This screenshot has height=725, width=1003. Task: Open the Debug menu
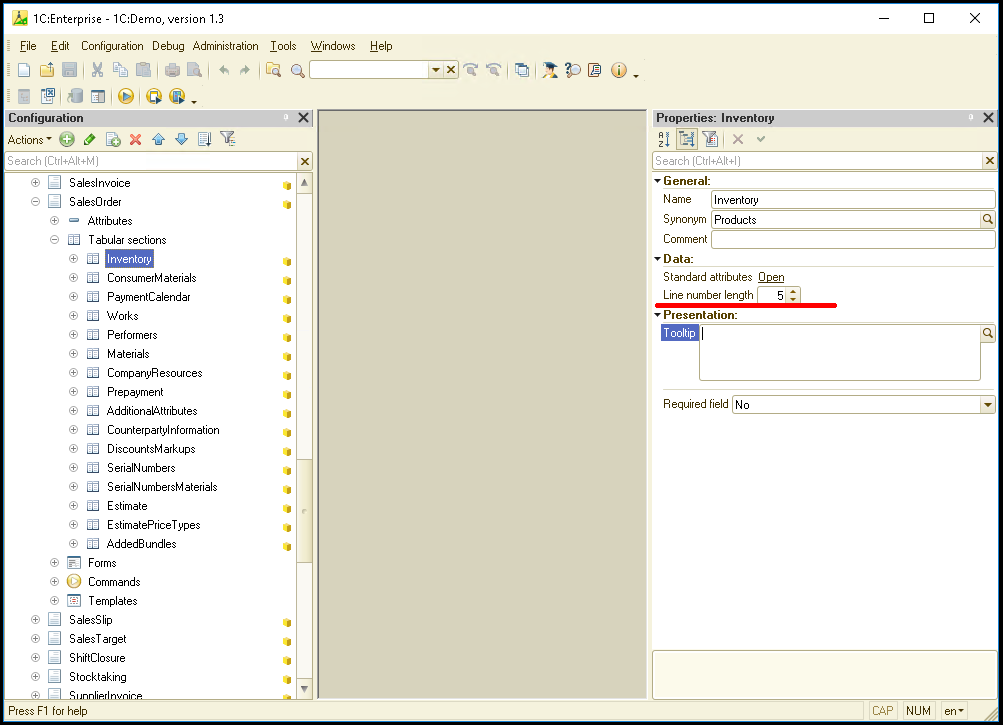(x=168, y=46)
